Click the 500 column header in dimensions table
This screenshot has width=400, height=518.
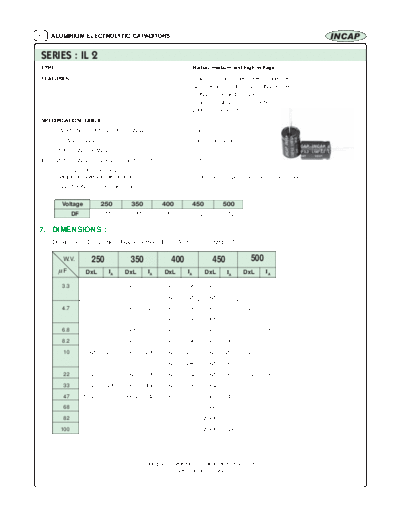[257, 259]
